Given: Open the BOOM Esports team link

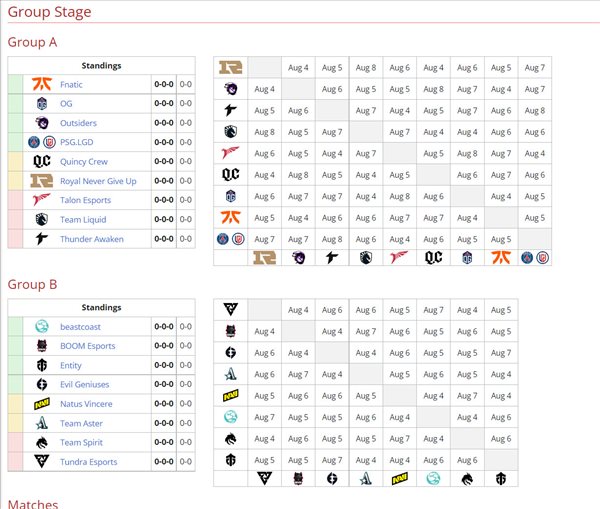Looking at the screenshot, I should pos(88,346).
